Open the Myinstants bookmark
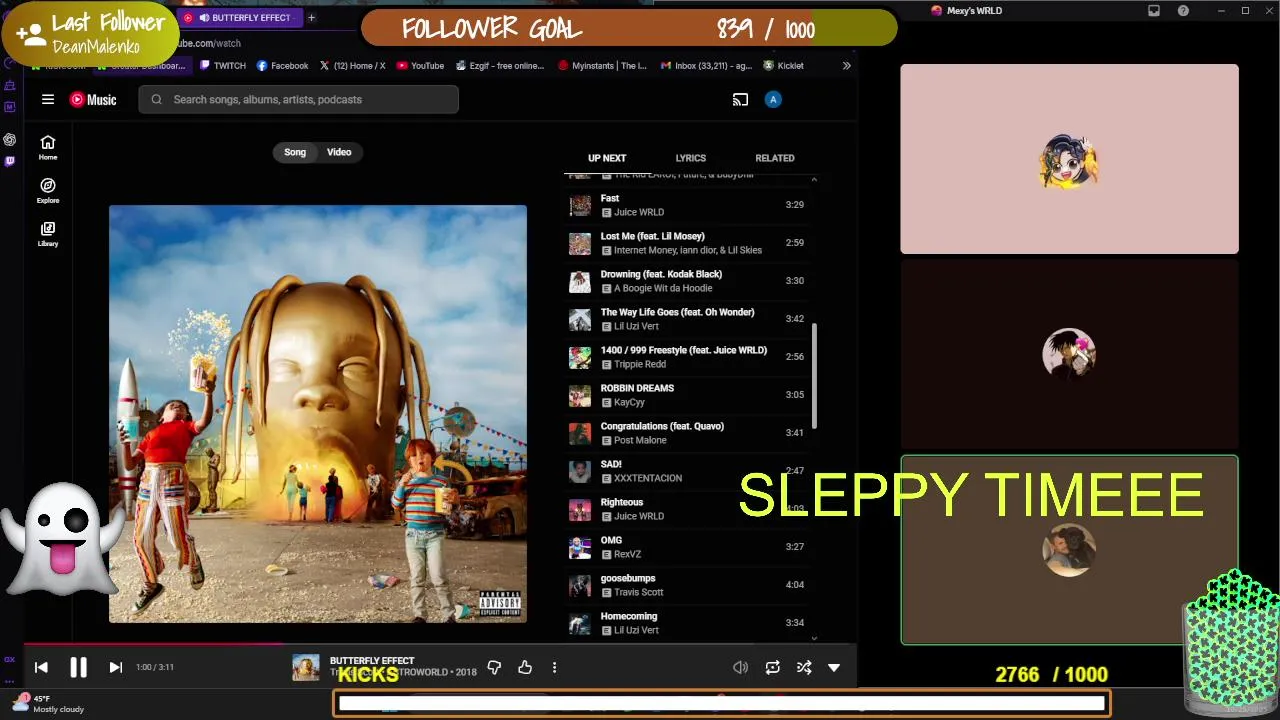 point(603,66)
